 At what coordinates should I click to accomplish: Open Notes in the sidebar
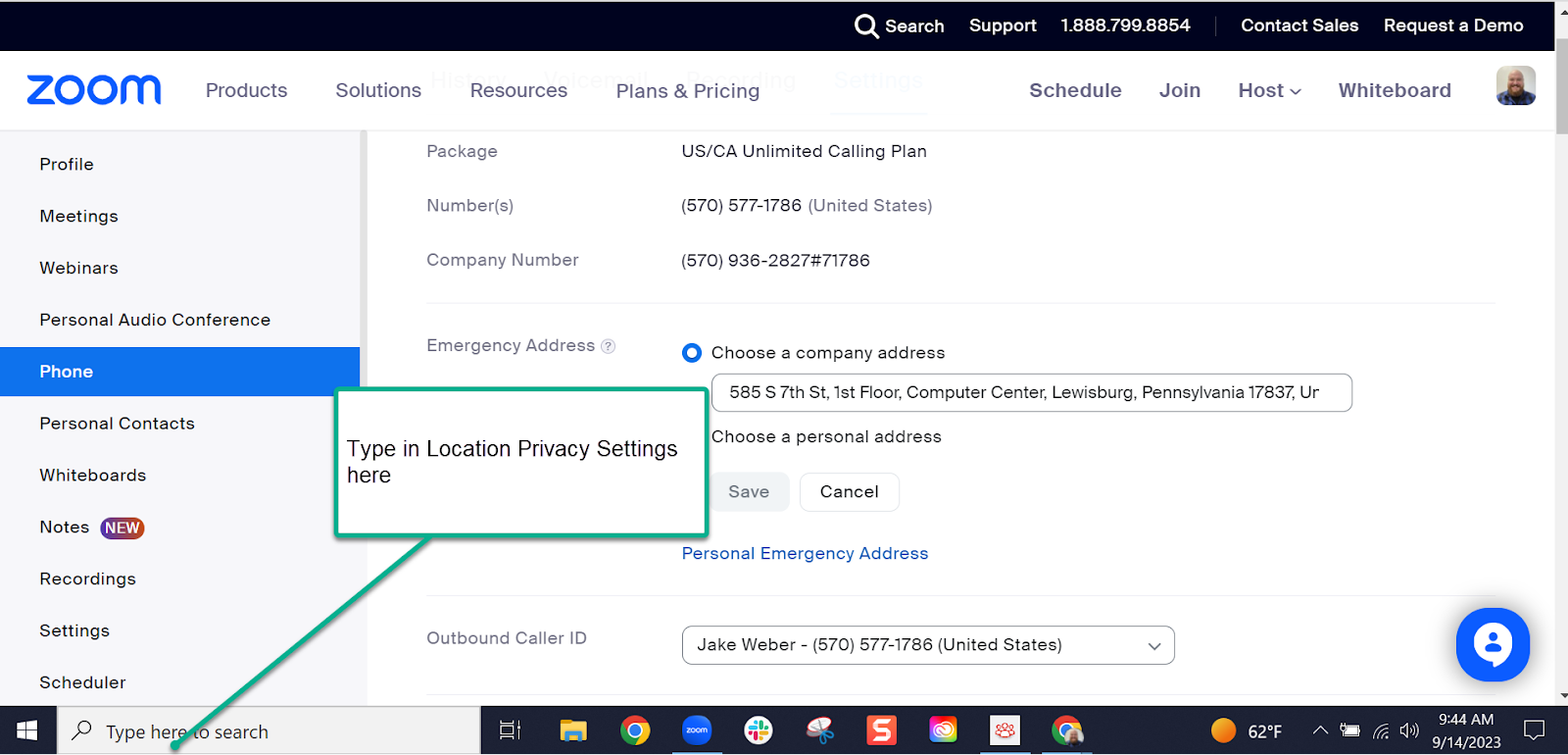65,528
